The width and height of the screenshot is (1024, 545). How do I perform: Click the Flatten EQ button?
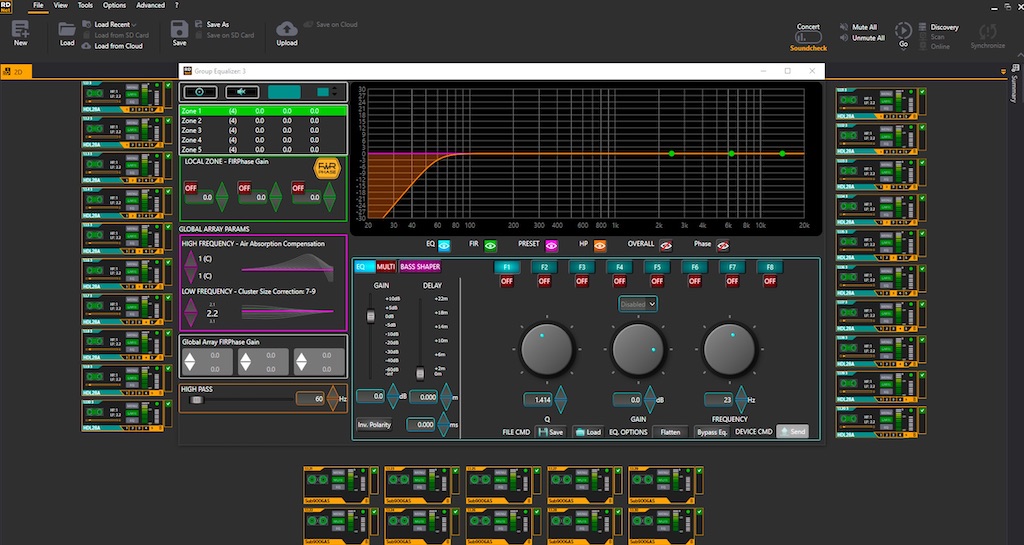(669, 432)
